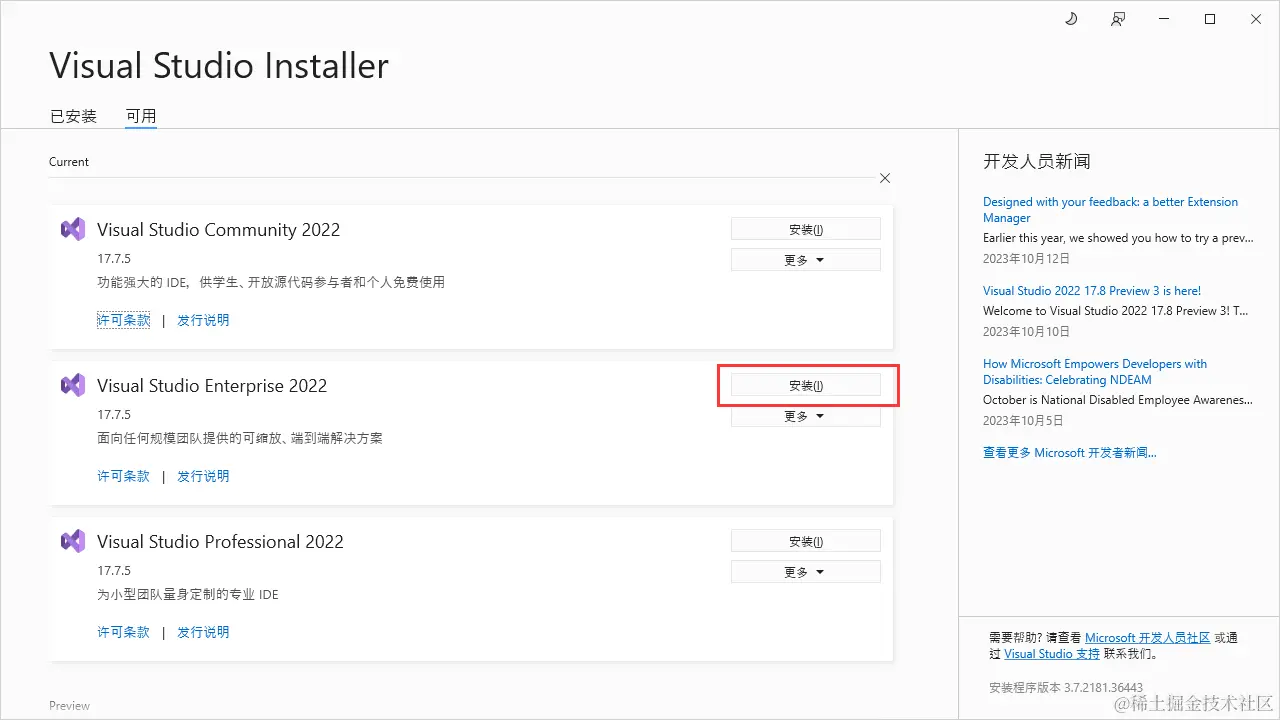Expand 更多 dropdown for Community 2022
This screenshot has width=1280, height=720.
pyautogui.click(x=806, y=260)
